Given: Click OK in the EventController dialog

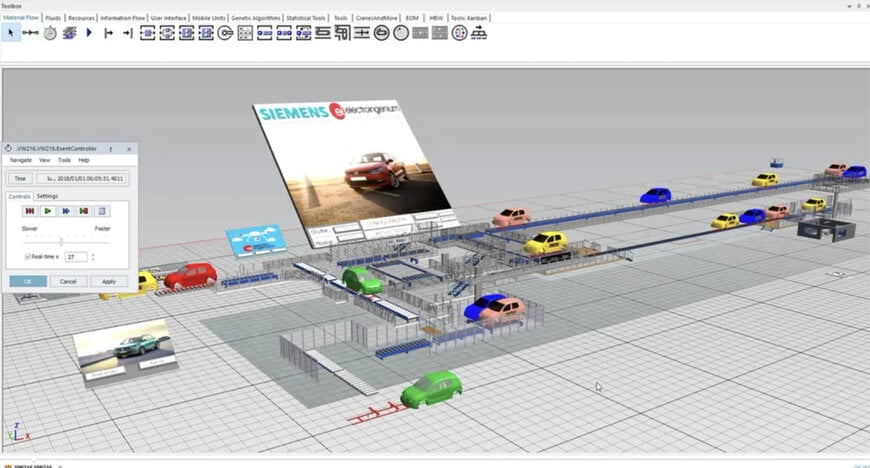Looking at the screenshot, I should tap(28, 281).
